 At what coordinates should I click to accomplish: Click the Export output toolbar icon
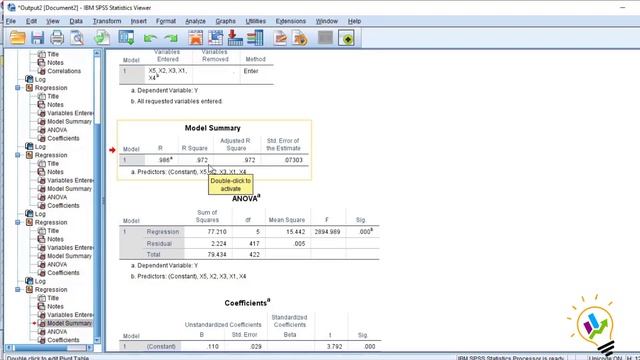click(x=102, y=38)
